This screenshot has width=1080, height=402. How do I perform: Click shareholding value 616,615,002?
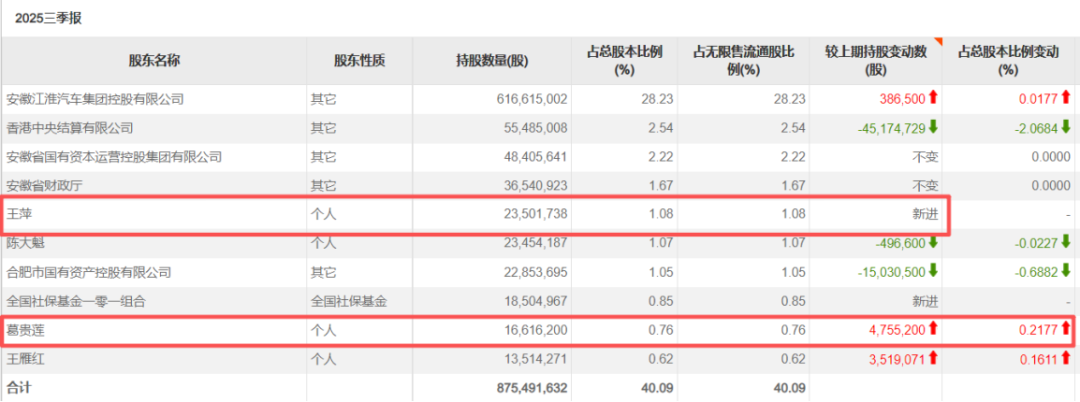(530, 99)
